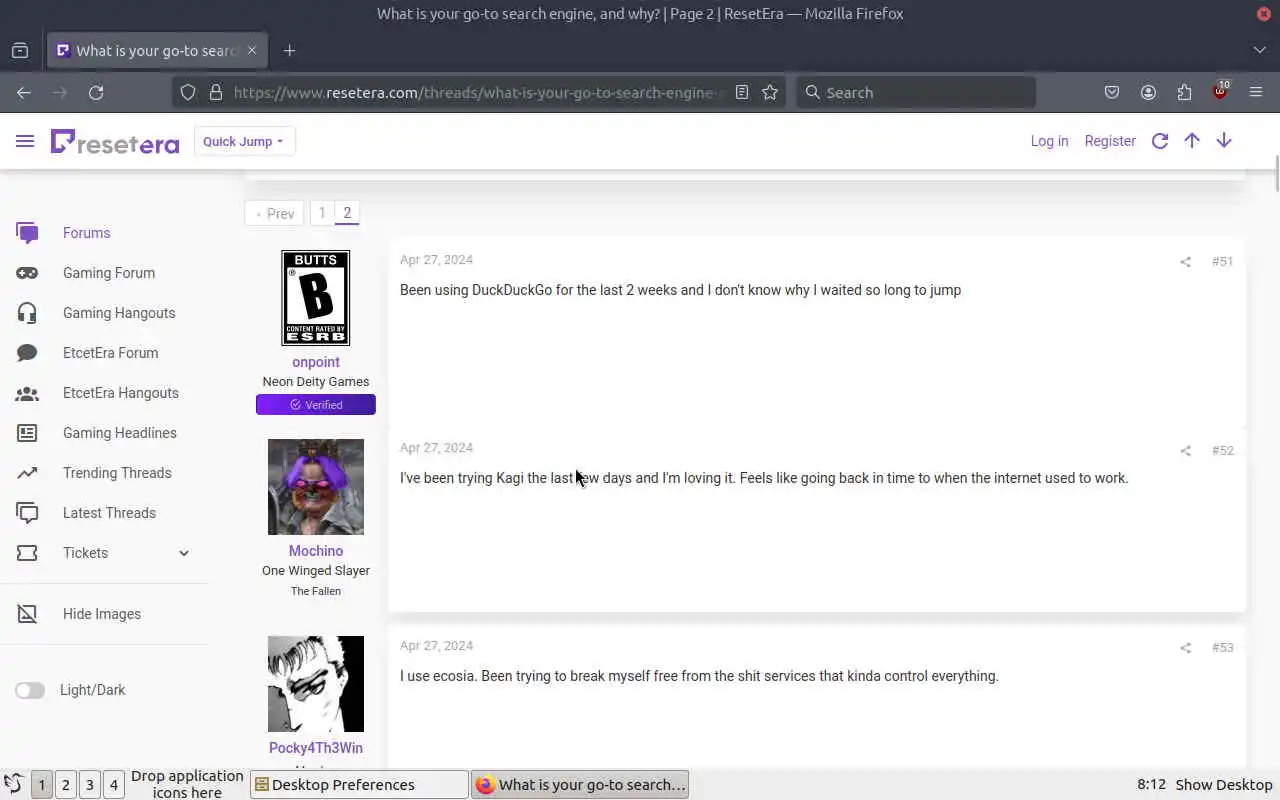Click the Prev page button

[274, 213]
